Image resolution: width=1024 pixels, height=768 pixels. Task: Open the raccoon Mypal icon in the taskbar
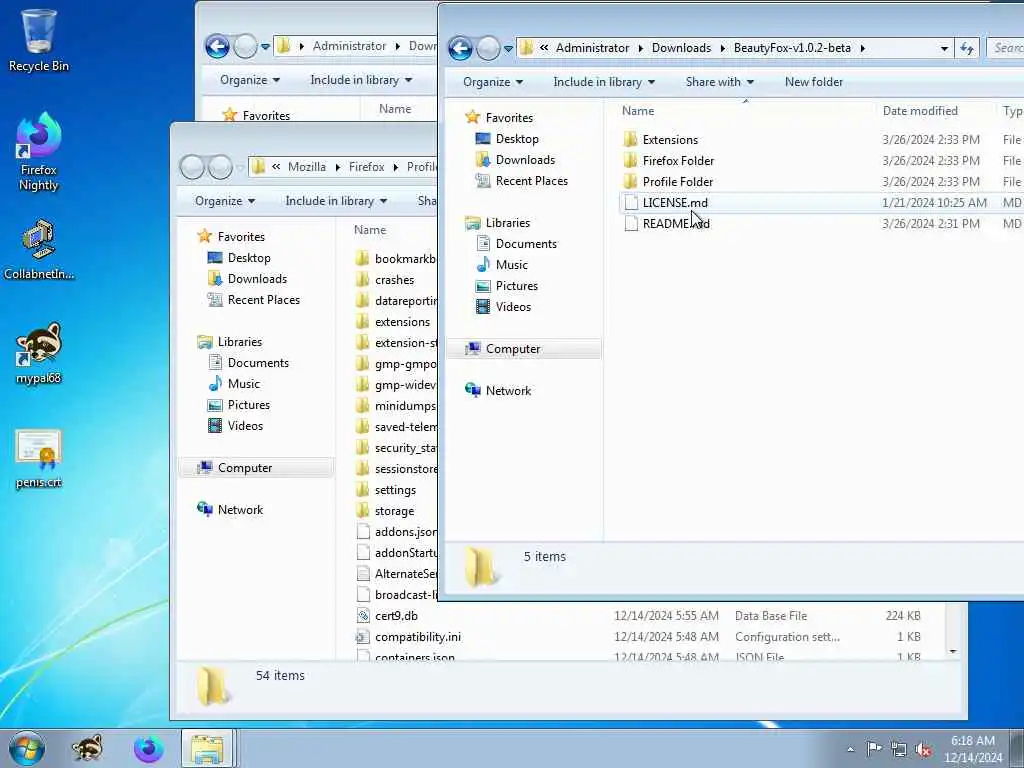(x=87, y=748)
